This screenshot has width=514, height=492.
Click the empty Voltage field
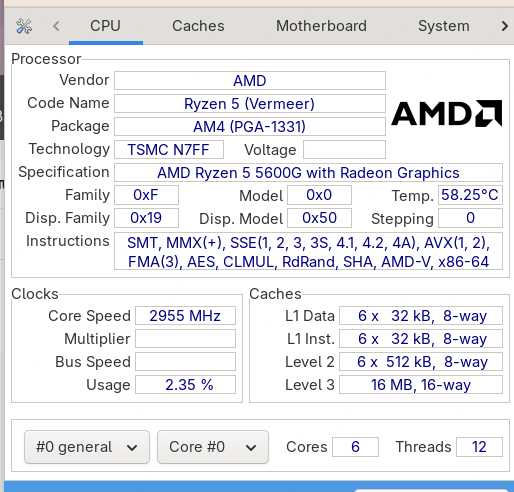coord(344,150)
